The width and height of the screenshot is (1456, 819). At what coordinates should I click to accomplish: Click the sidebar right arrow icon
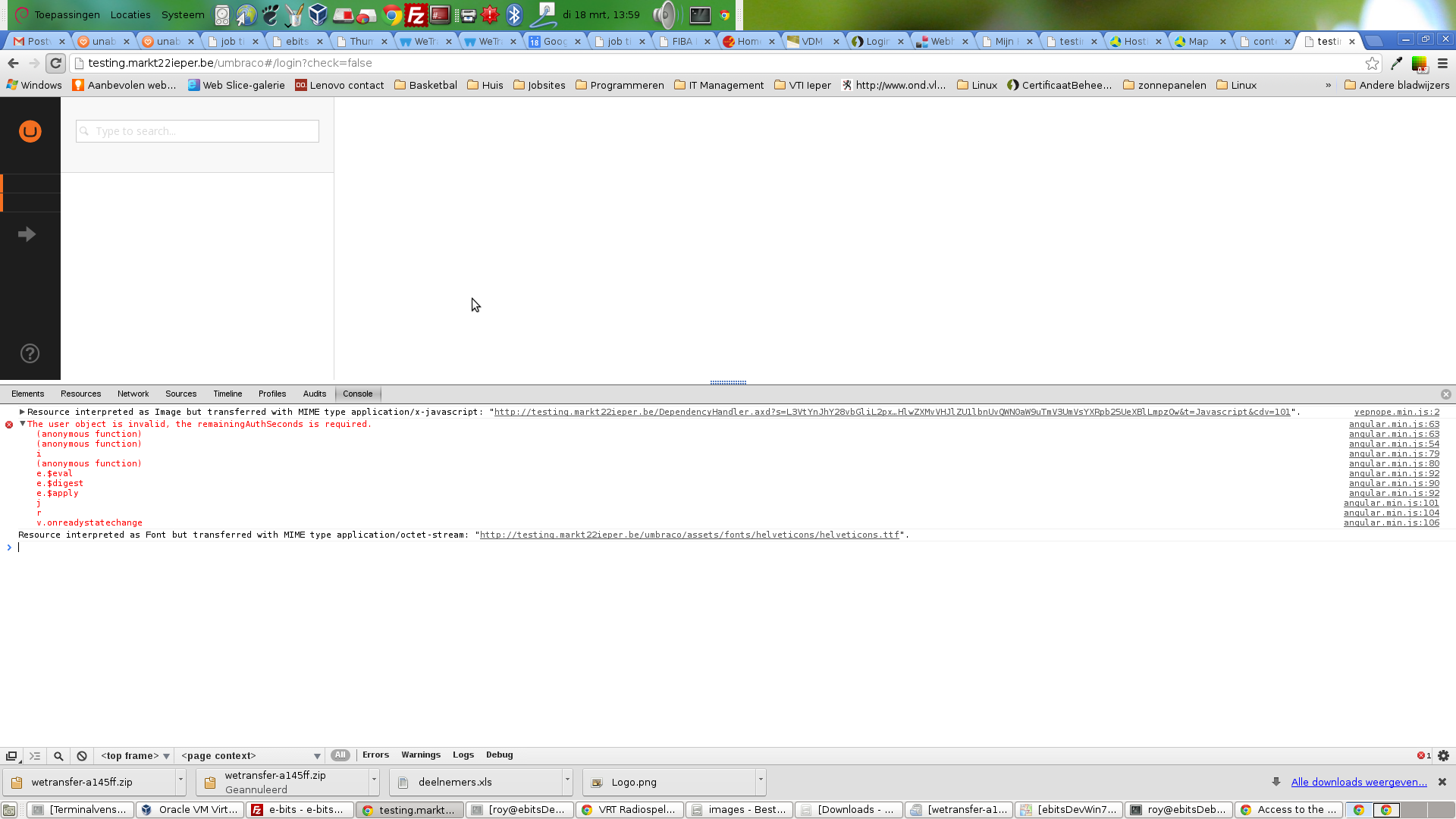point(27,234)
